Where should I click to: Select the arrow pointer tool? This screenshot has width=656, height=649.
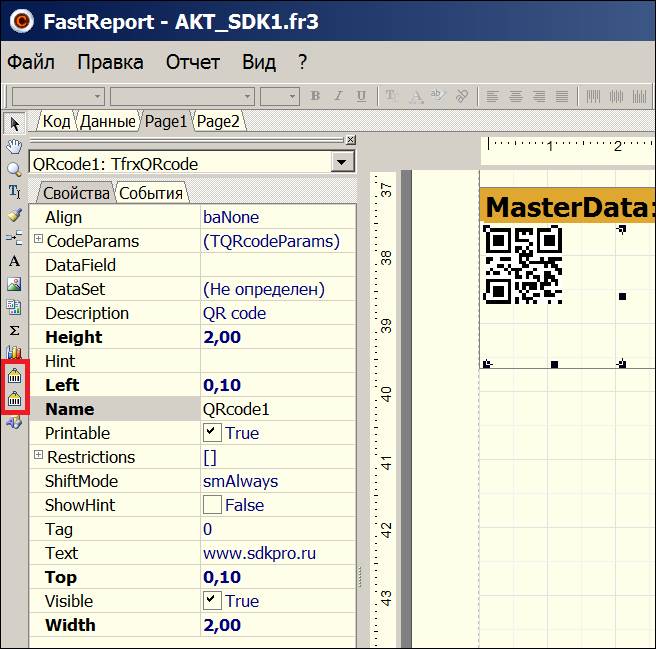[14, 123]
